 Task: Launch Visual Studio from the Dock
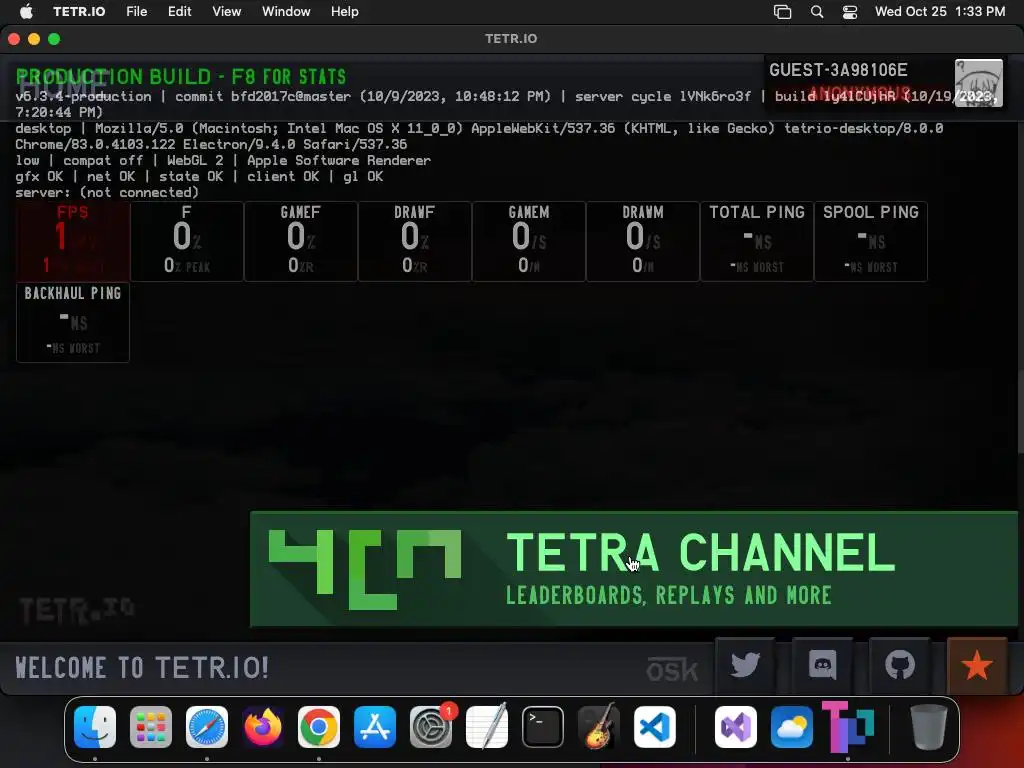[x=736, y=727]
